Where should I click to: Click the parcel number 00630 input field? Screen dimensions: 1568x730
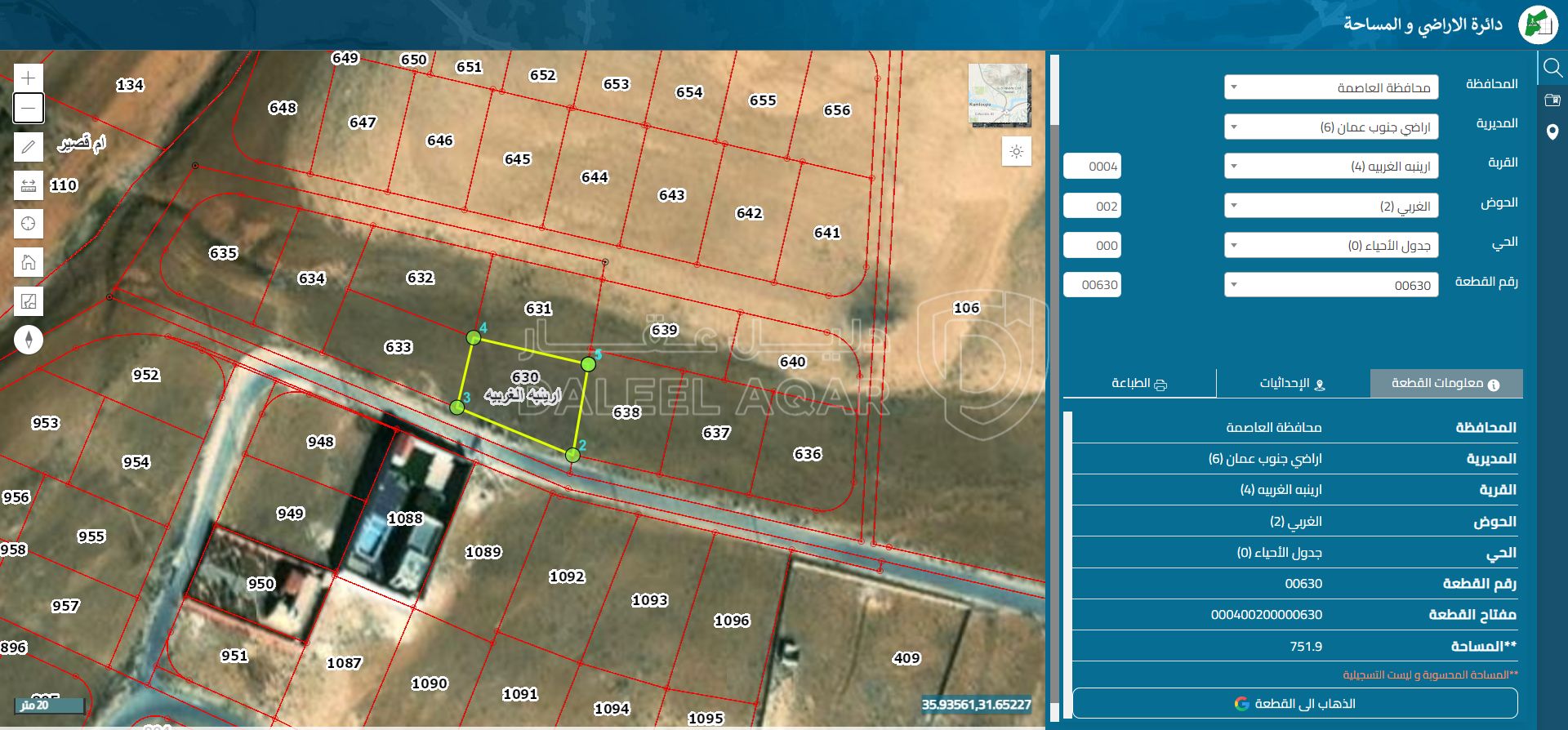pos(1092,285)
